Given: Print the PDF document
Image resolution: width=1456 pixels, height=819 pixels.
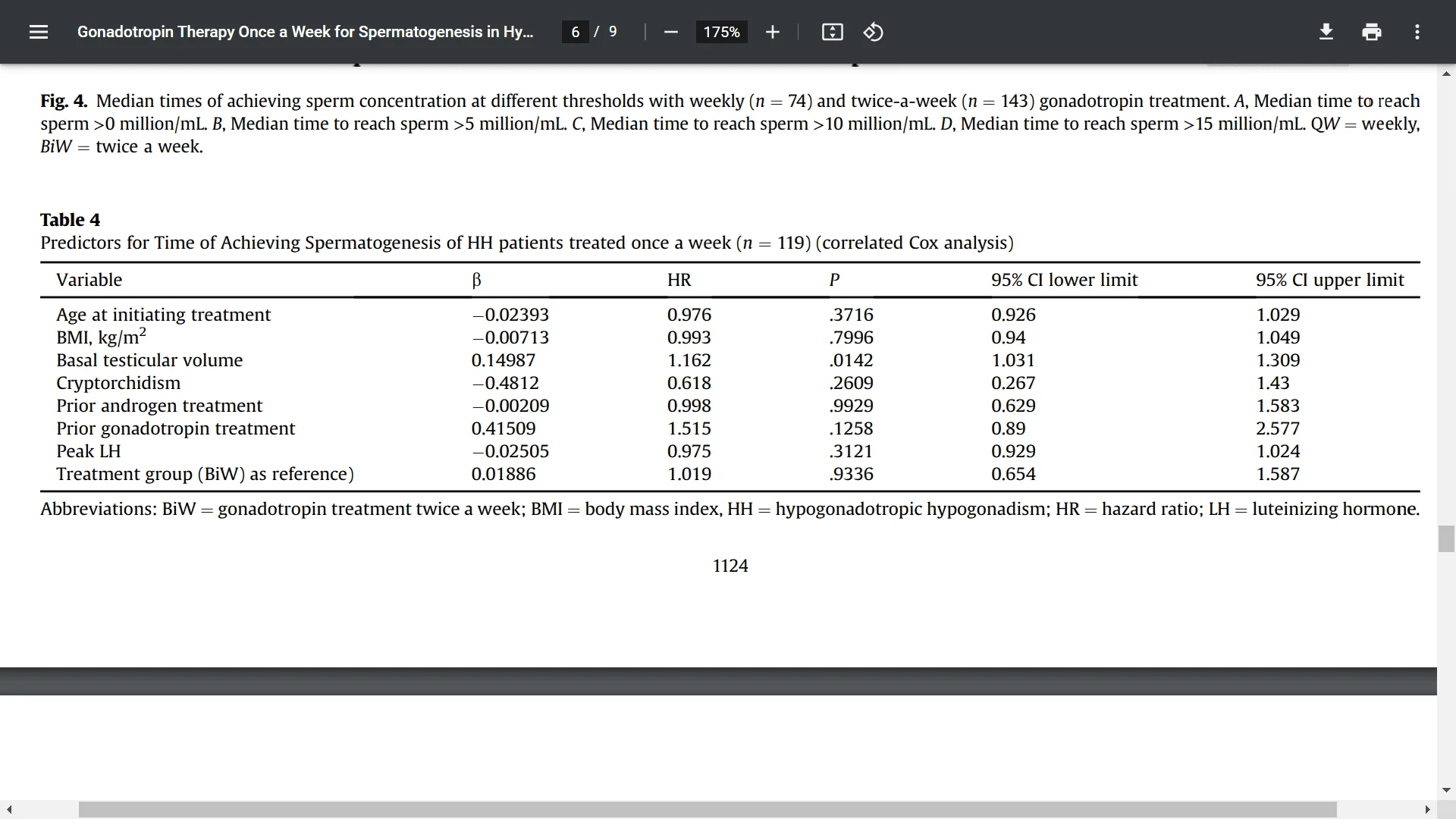Looking at the screenshot, I should [1371, 32].
